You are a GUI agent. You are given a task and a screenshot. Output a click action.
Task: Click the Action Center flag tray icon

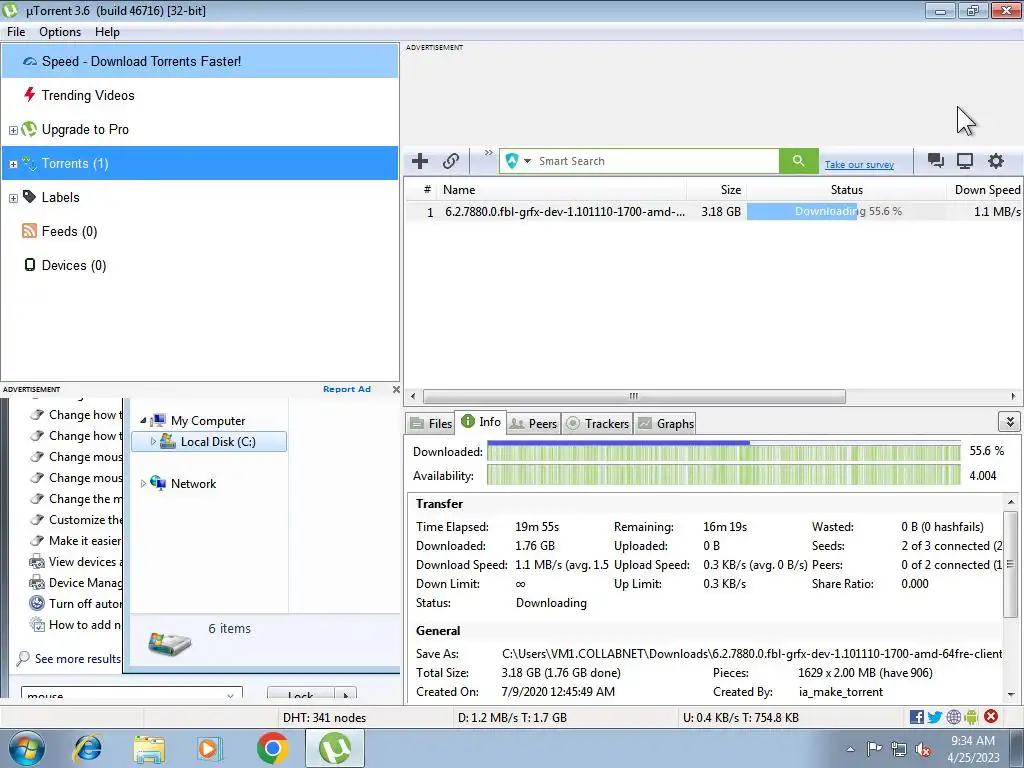coord(874,748)
